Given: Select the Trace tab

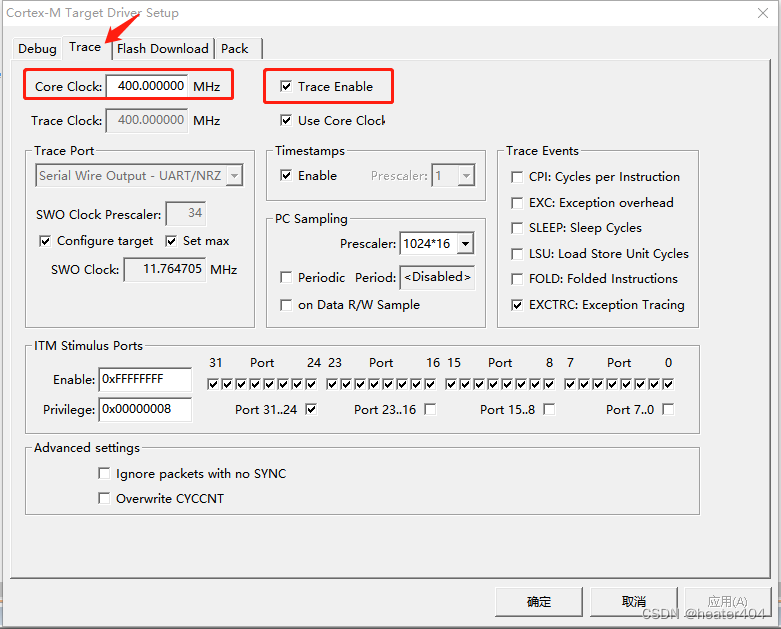Looking at the screenshot, I should pyautogui.click(x=85, y=47).
